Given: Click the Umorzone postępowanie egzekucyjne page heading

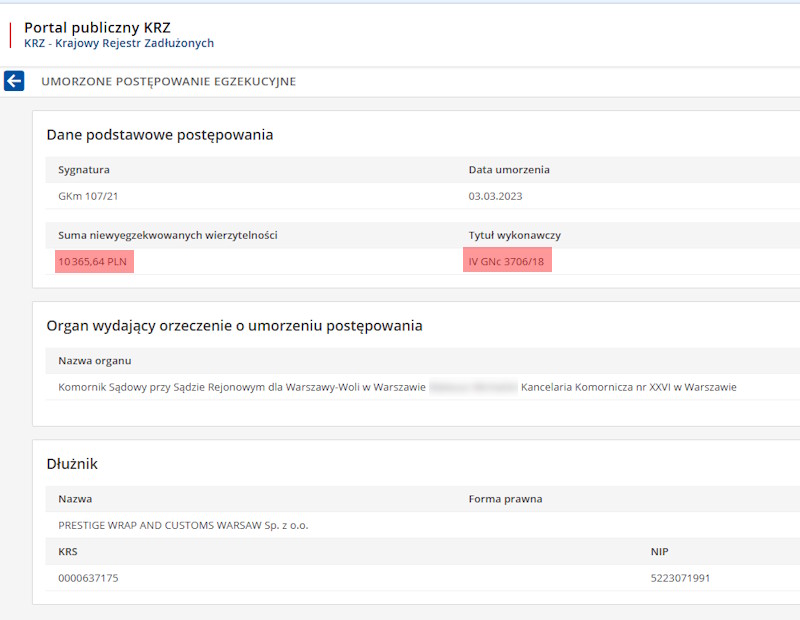Looking at the screenshot, I should pyautogui.click(x=168, y=81).
